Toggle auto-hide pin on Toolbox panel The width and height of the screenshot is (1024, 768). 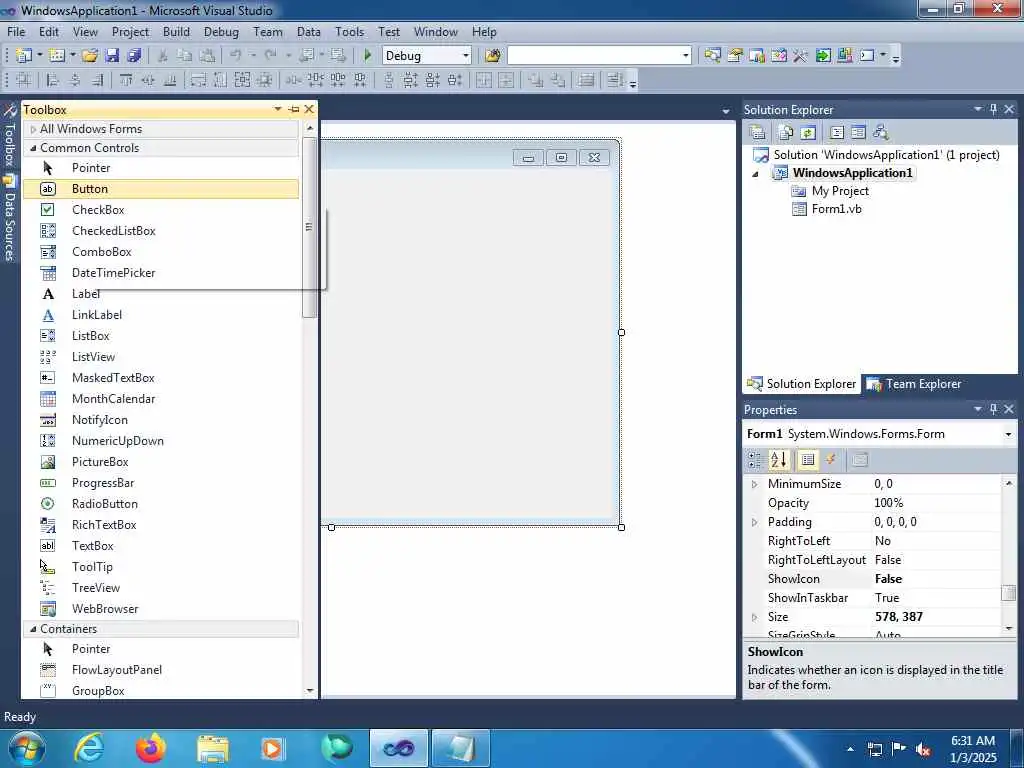click(x=294, y=109)
